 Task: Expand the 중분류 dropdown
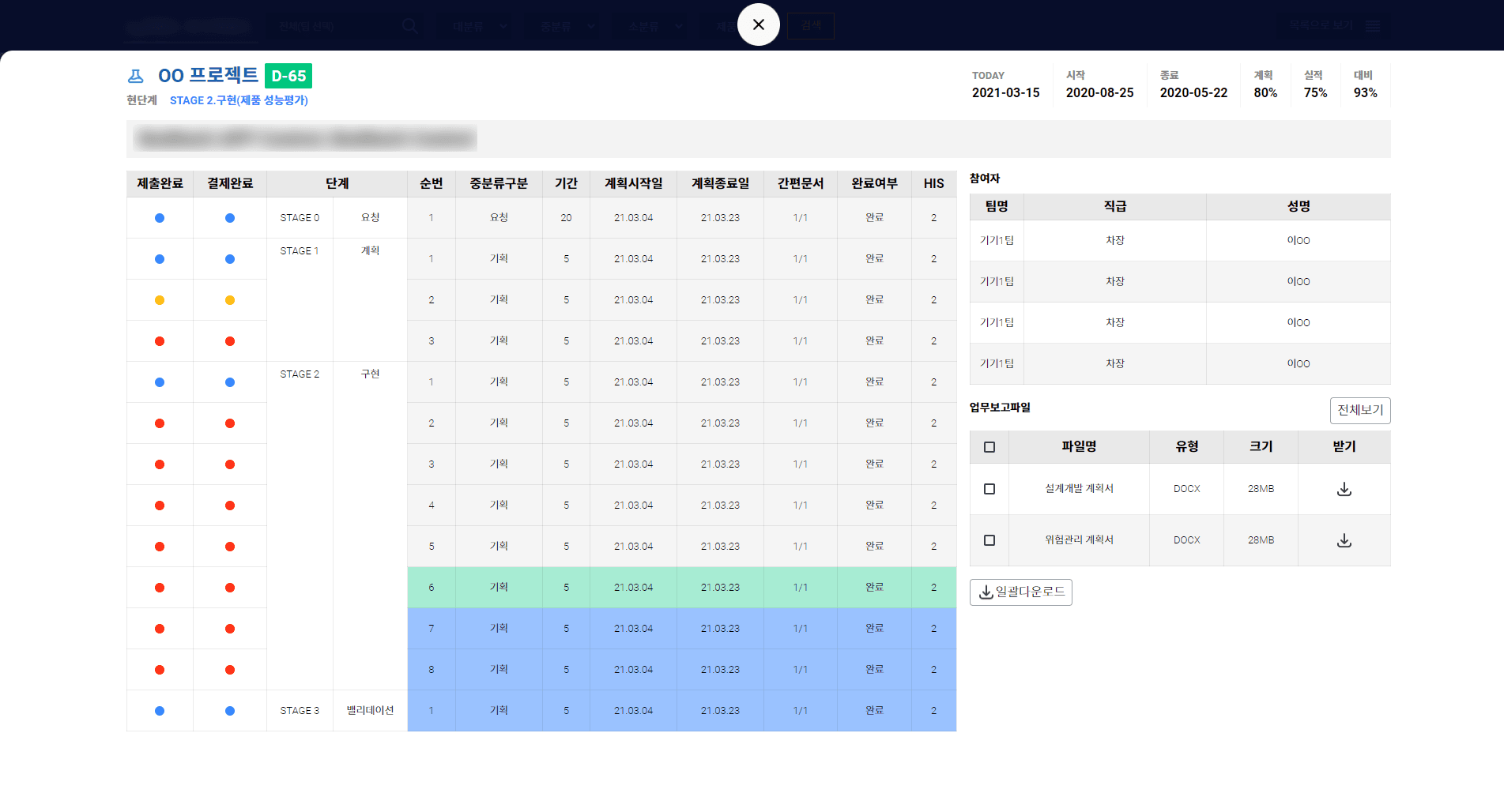coord(567,26)
